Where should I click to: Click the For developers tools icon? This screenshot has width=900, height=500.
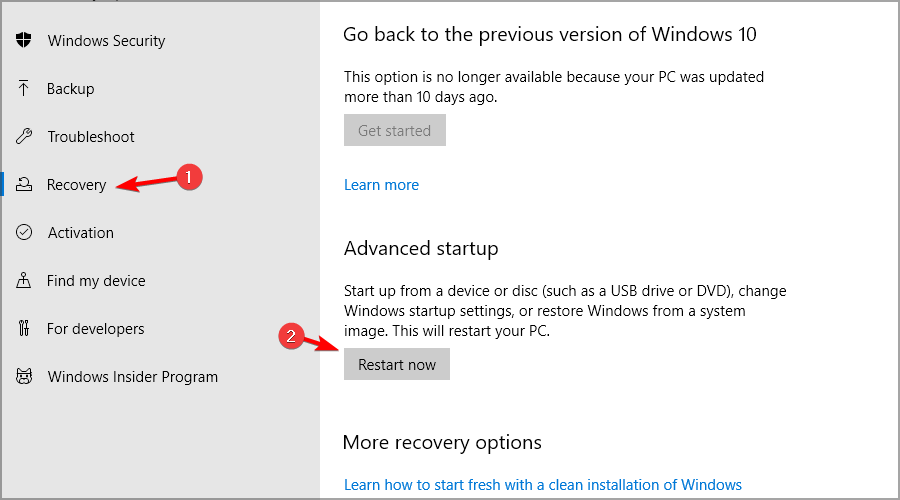pyautogui.click(x=24, y=329)
